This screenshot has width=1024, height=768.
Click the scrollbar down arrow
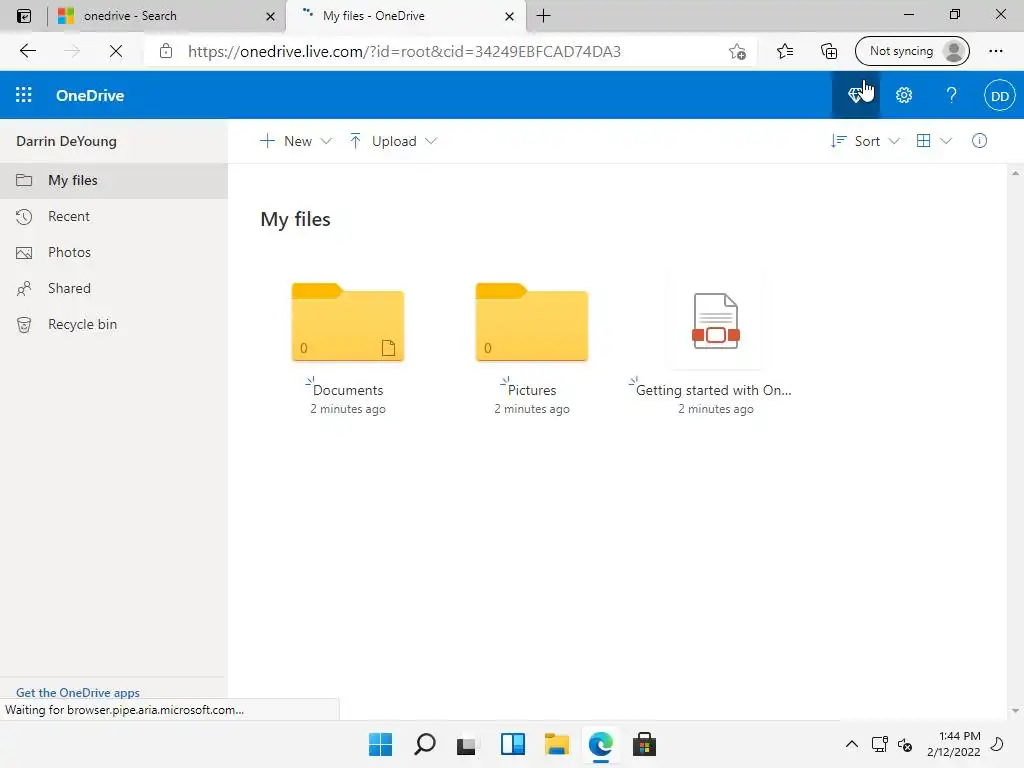click(1015, 711)
